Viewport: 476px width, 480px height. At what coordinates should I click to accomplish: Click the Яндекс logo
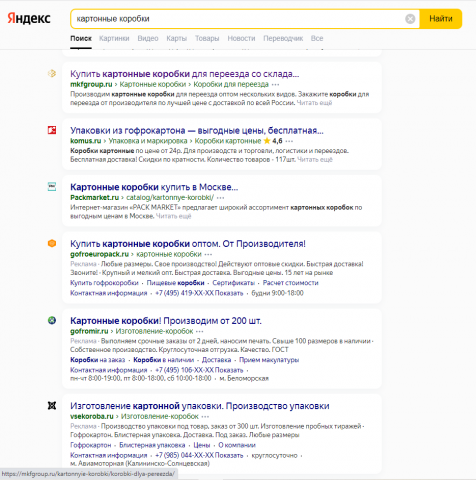(29, 18)
